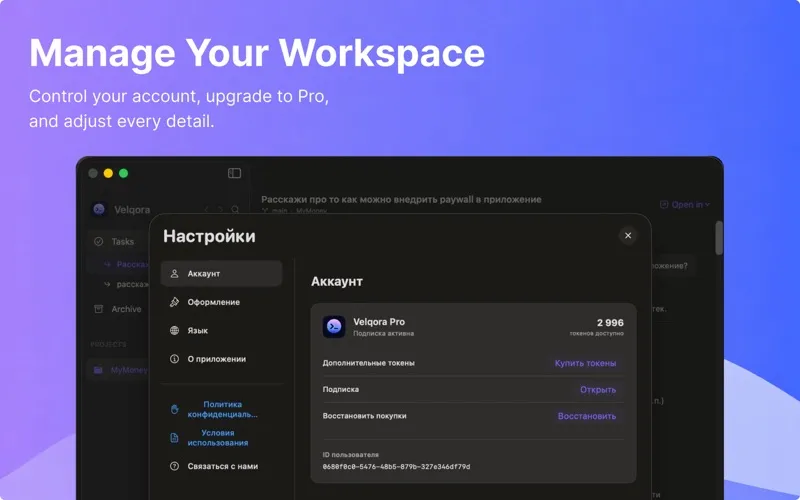Click the person icon beside Аккаунт

pyautogui.click(x=174, y=274)
